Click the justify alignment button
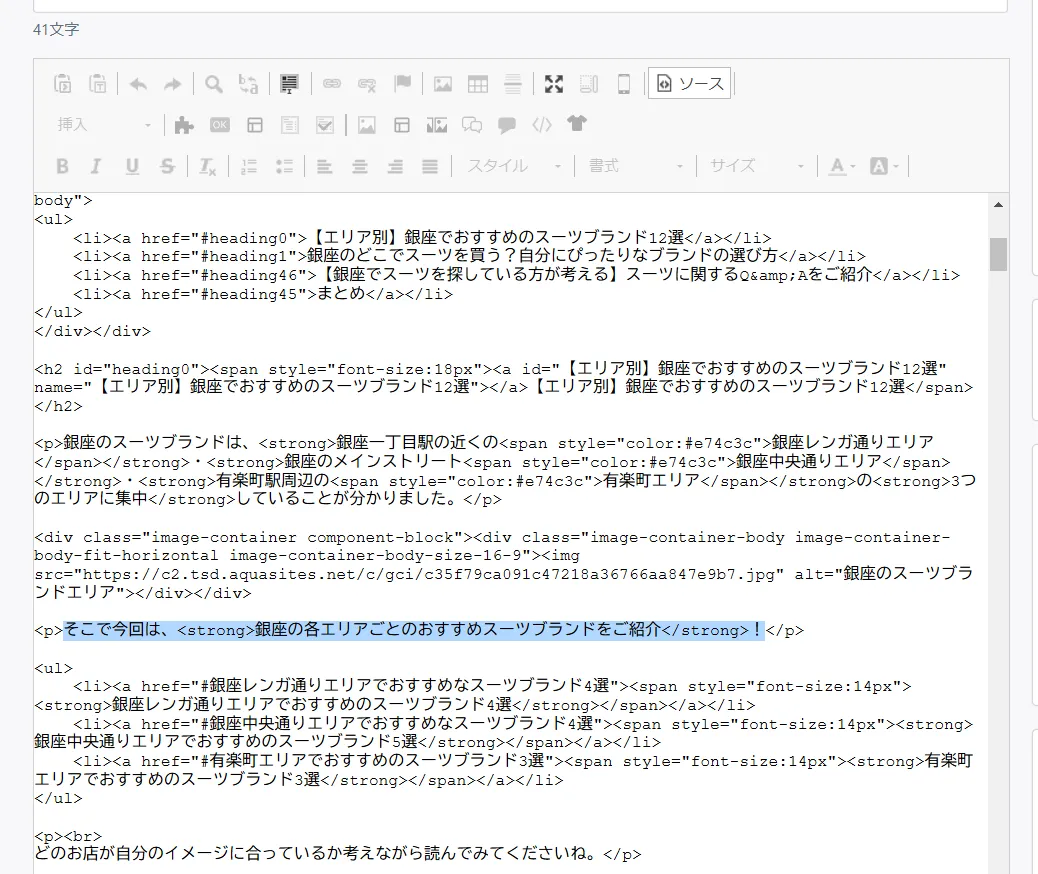1038x874 pixels. [430, 165]
